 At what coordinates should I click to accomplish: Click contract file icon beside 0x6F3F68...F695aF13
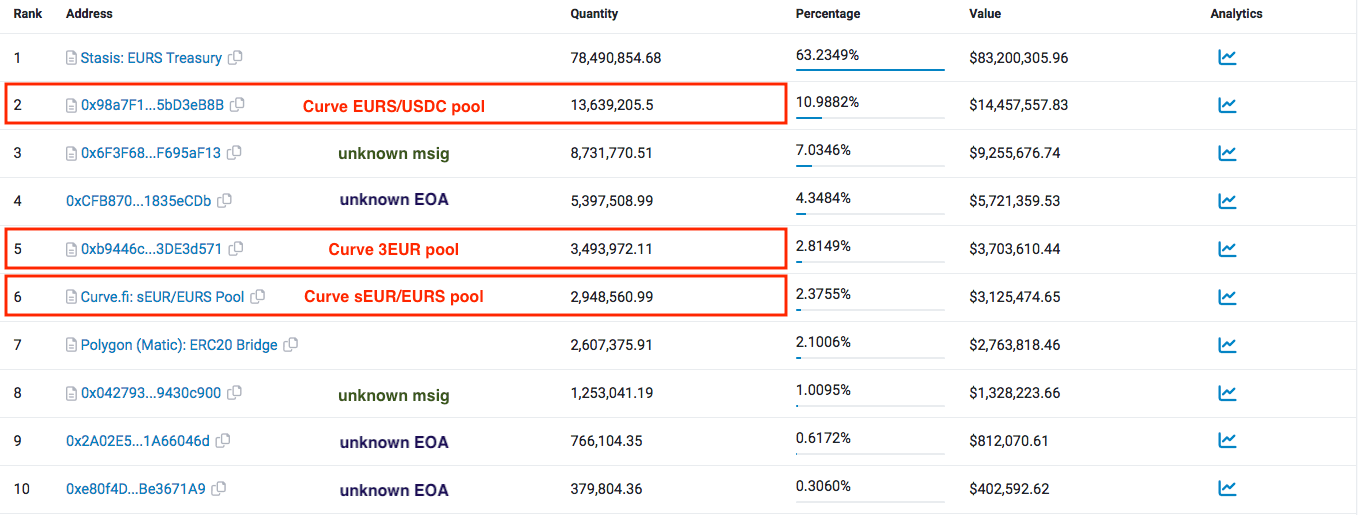(71, 154)
